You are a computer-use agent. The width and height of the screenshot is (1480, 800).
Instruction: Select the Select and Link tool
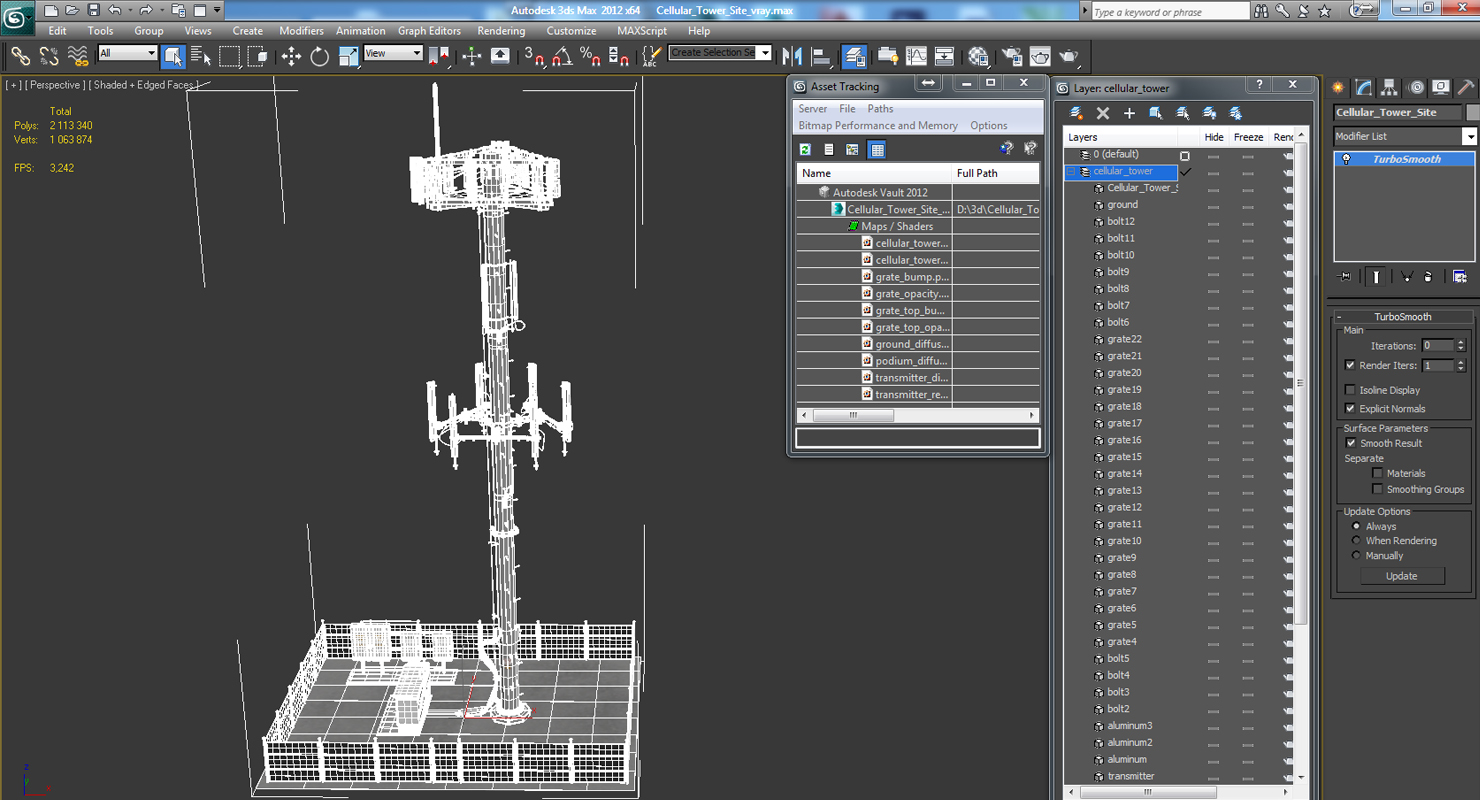tap(20, 56)
